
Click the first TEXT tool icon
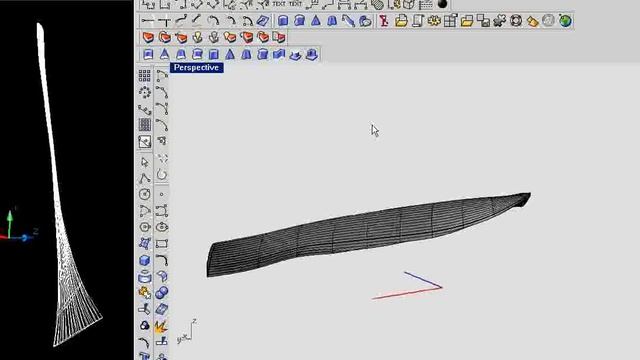click(279, 4)
